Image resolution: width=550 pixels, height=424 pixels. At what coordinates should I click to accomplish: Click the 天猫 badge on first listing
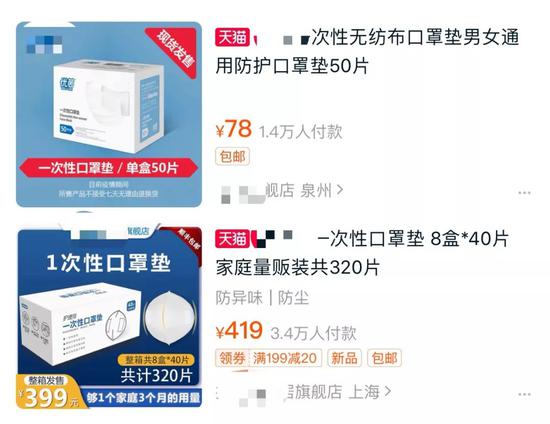tap(232, 37)
